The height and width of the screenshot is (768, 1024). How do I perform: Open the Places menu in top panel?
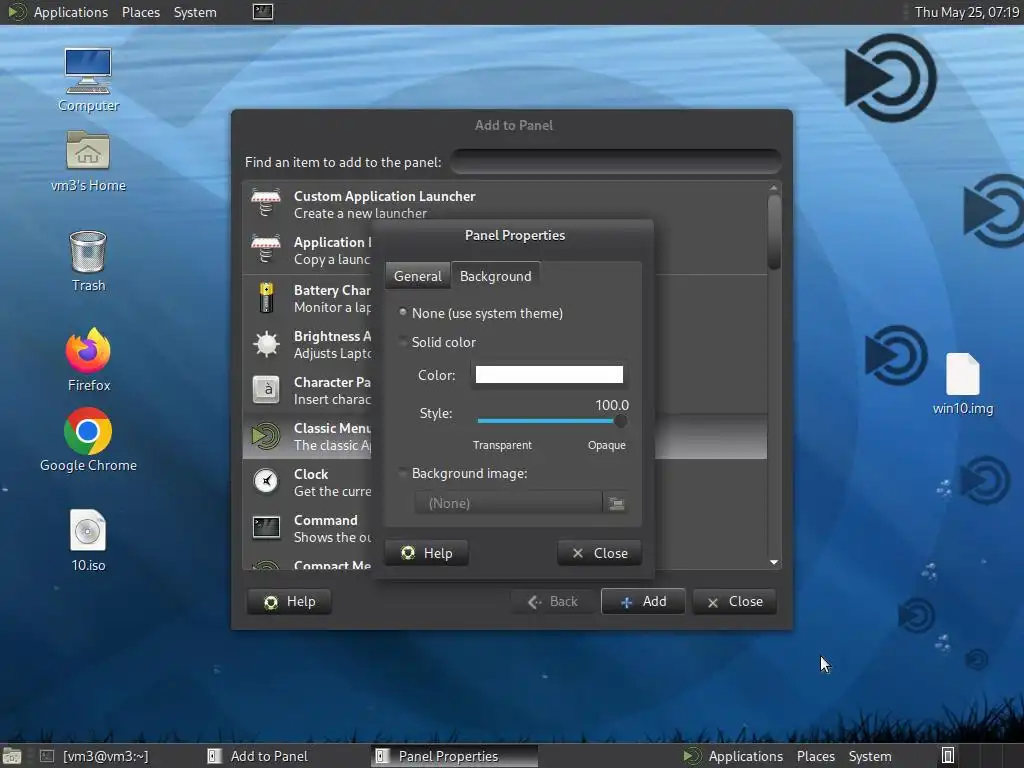(x=140, y=12)
